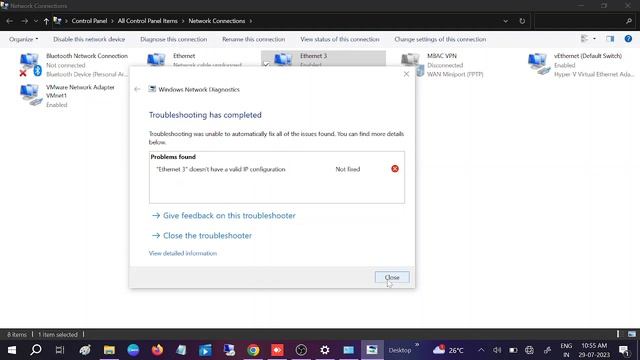Click Change settings of this connection
This screenshot has width=640, height=360.
pos(440,39)
